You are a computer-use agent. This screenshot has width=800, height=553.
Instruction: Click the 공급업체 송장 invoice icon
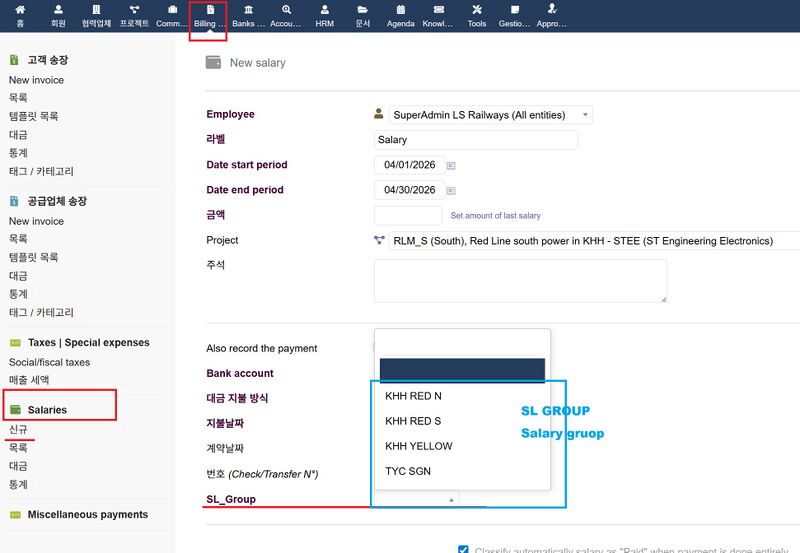click(14, 201)
